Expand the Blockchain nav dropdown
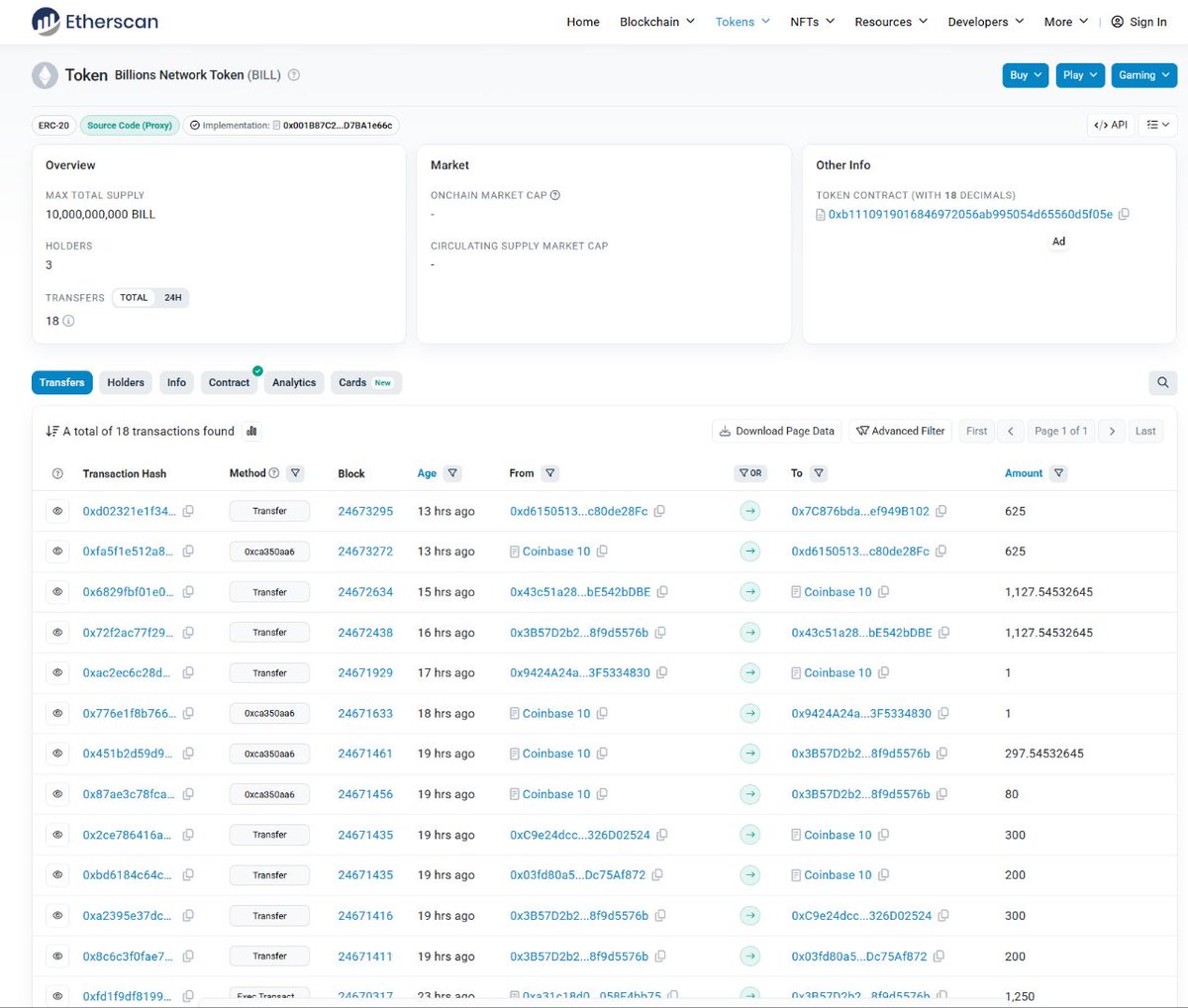The width and height of the screenshot is (1188, 1008). click(x=657, y=22)
